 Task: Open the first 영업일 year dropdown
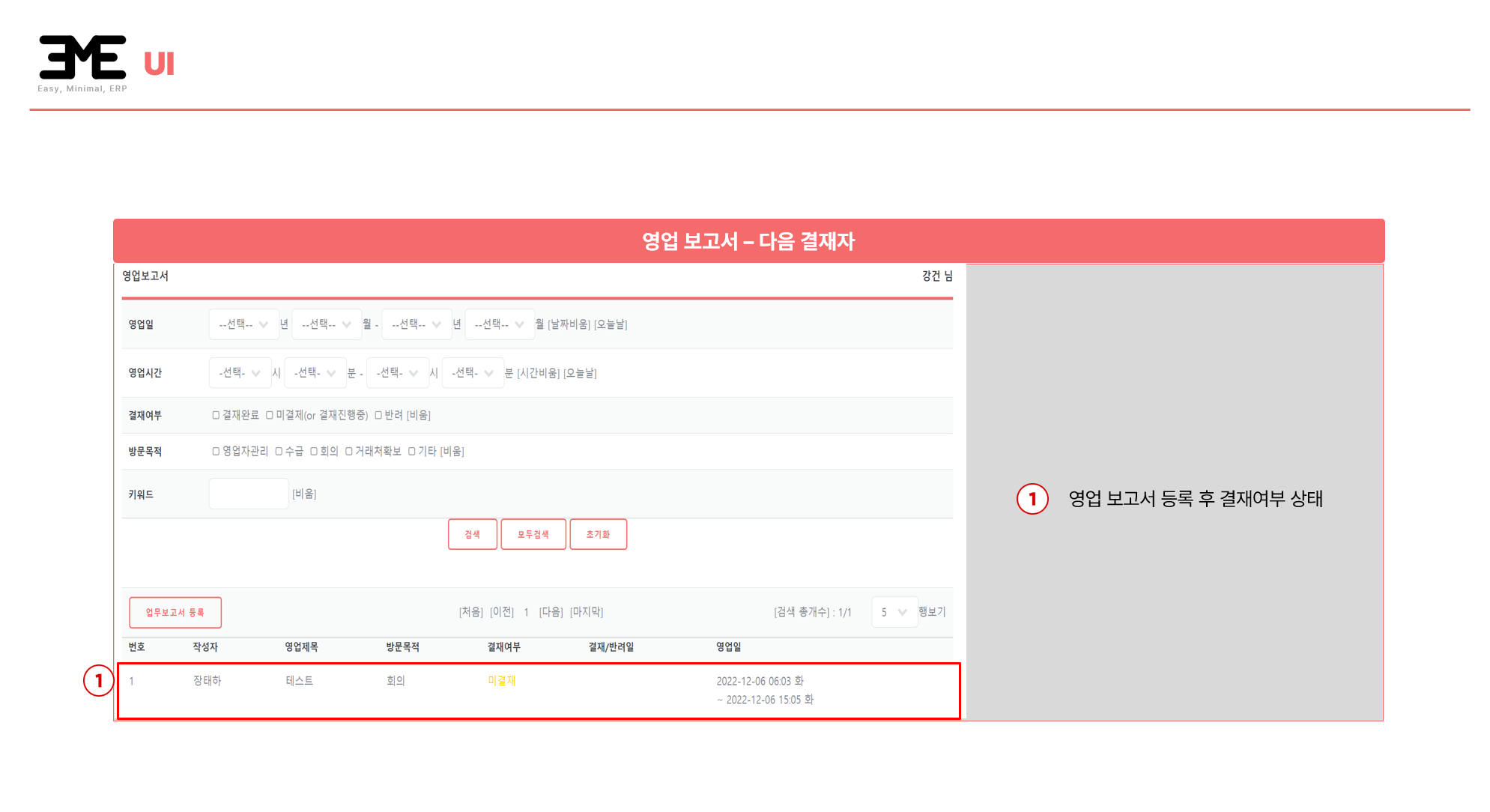click(x=243, y=324)
